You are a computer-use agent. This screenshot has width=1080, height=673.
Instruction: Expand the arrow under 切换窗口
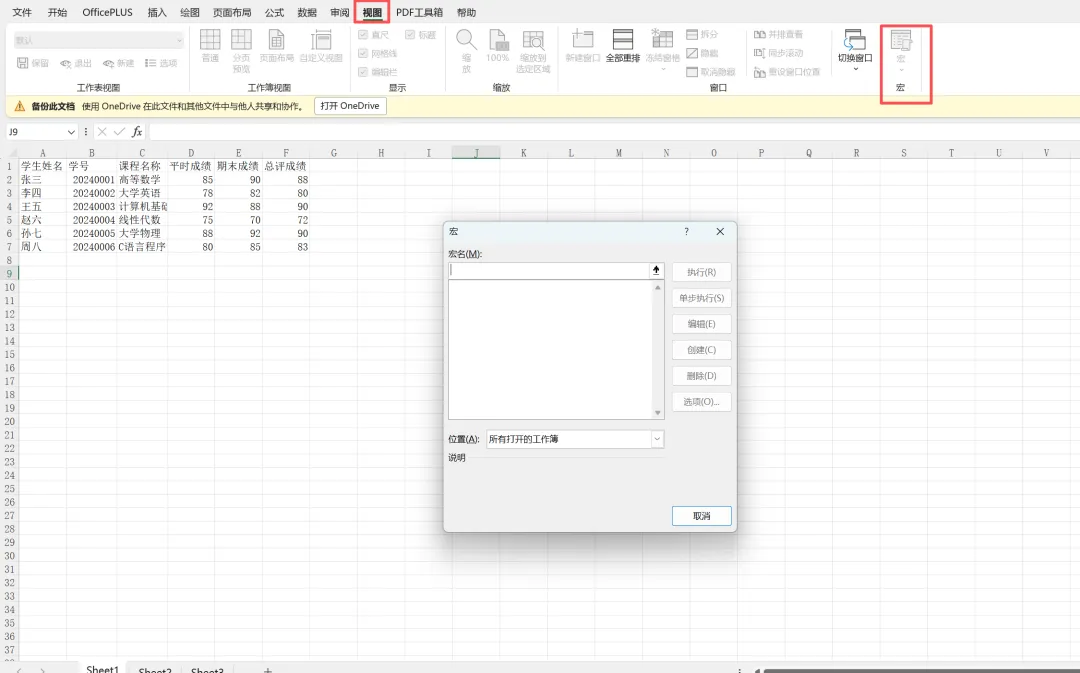coord(855,69)
